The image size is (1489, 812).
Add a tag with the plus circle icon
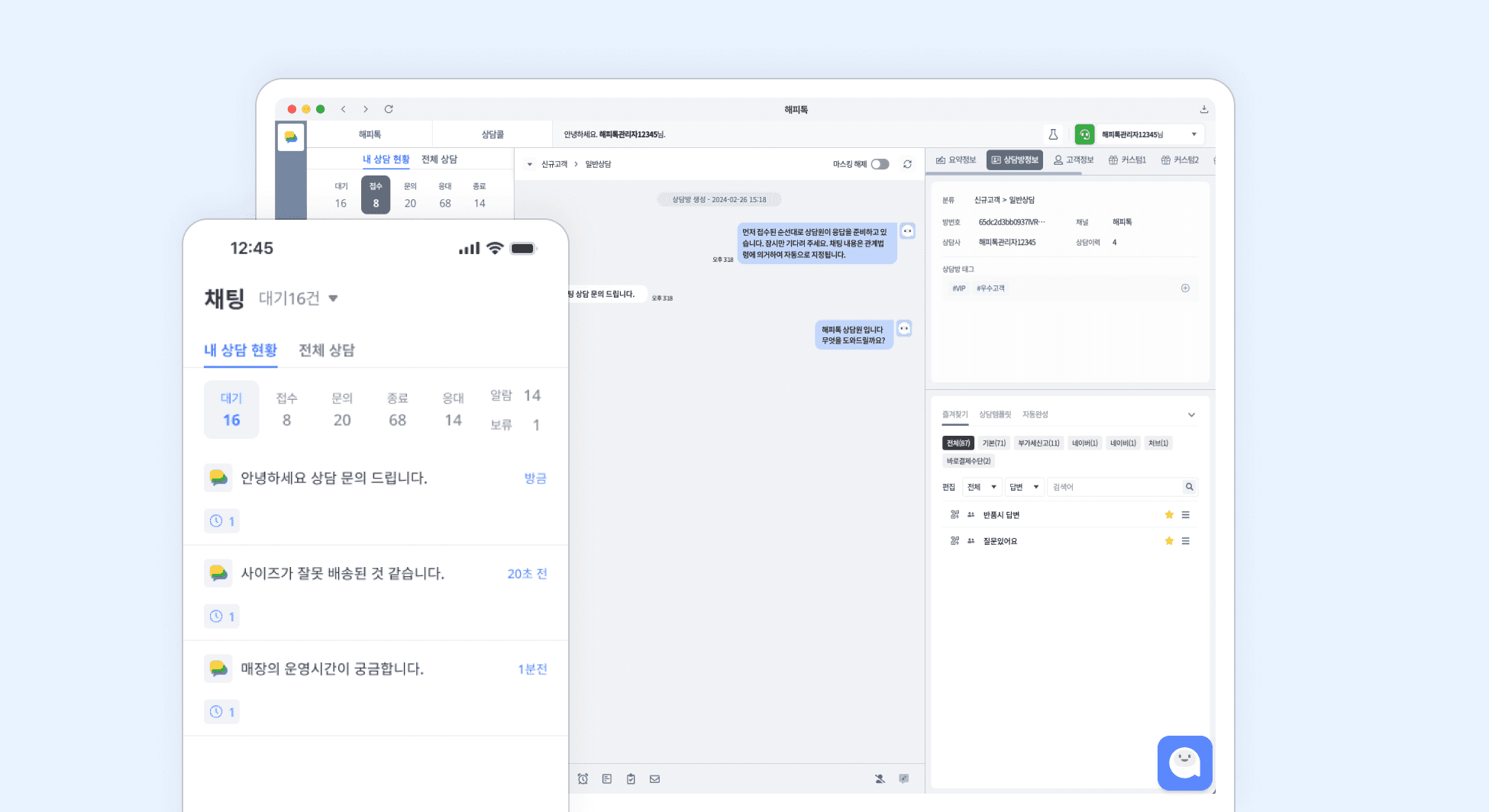pyautogui.click(x=1185, y=288)
